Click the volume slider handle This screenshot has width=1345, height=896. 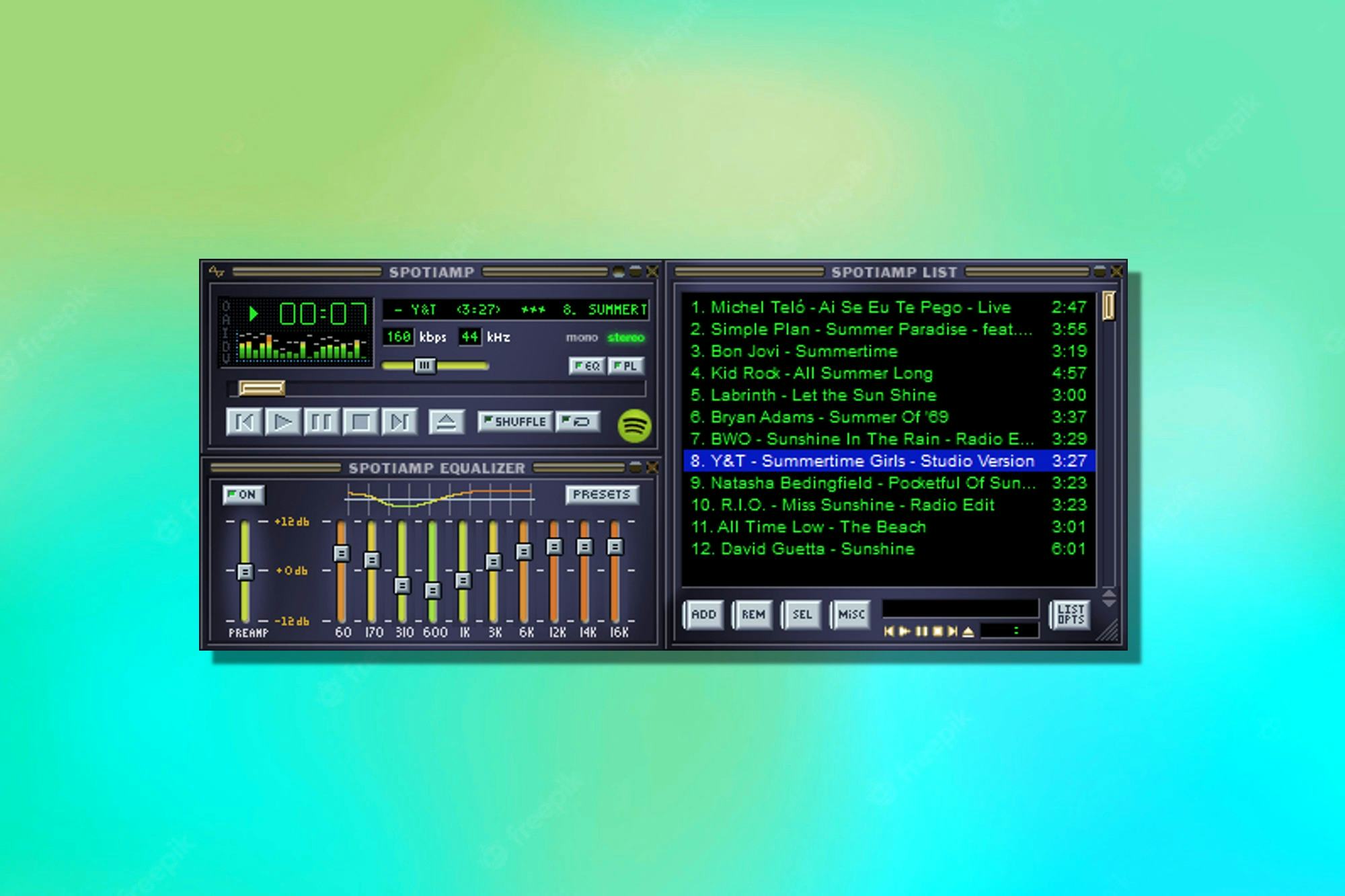(424, 366)
